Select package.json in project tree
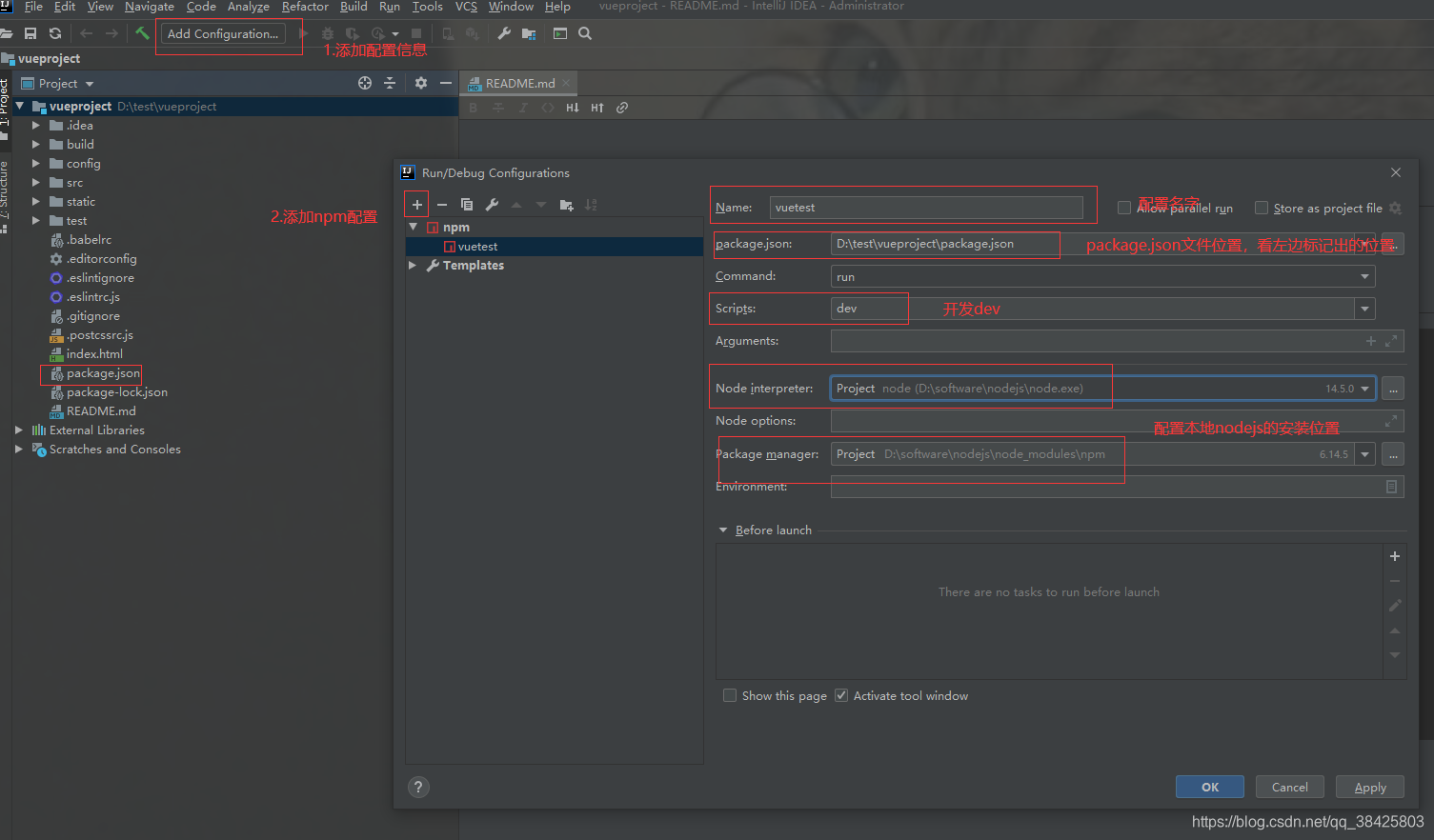Image resolution: width=1434 pixels, height=840 pixels. pos(103,372)
